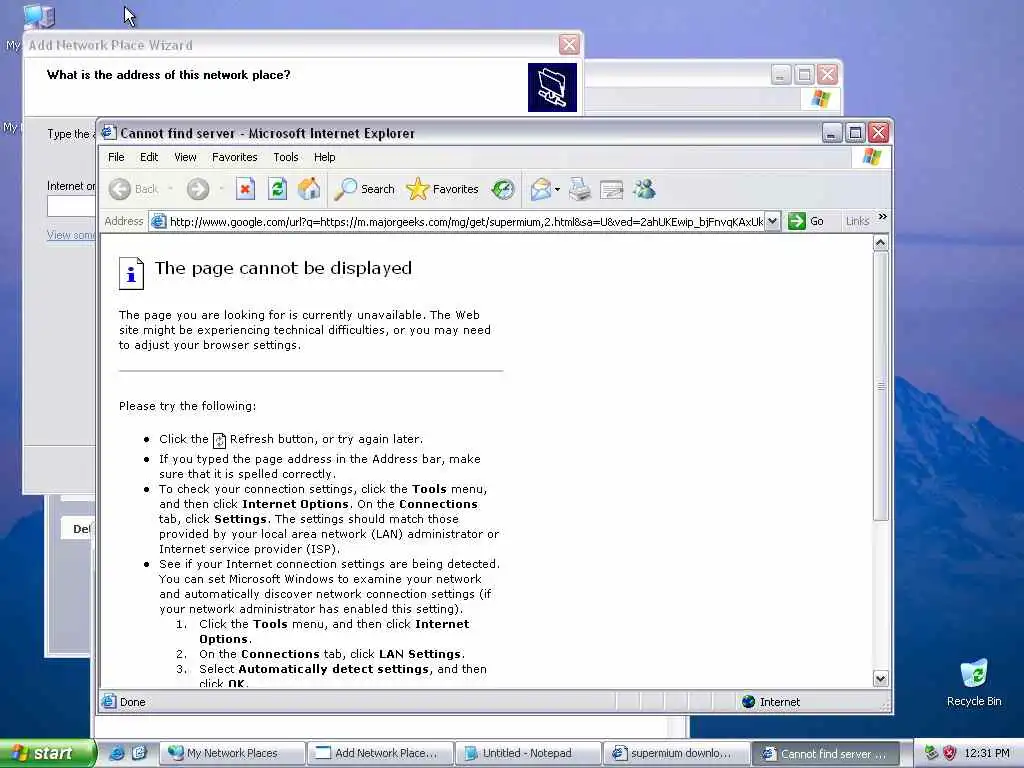Viewport: 1024px width, 768px height.
Task: Click the info icon beside the error heading
Action: (131, 273)
